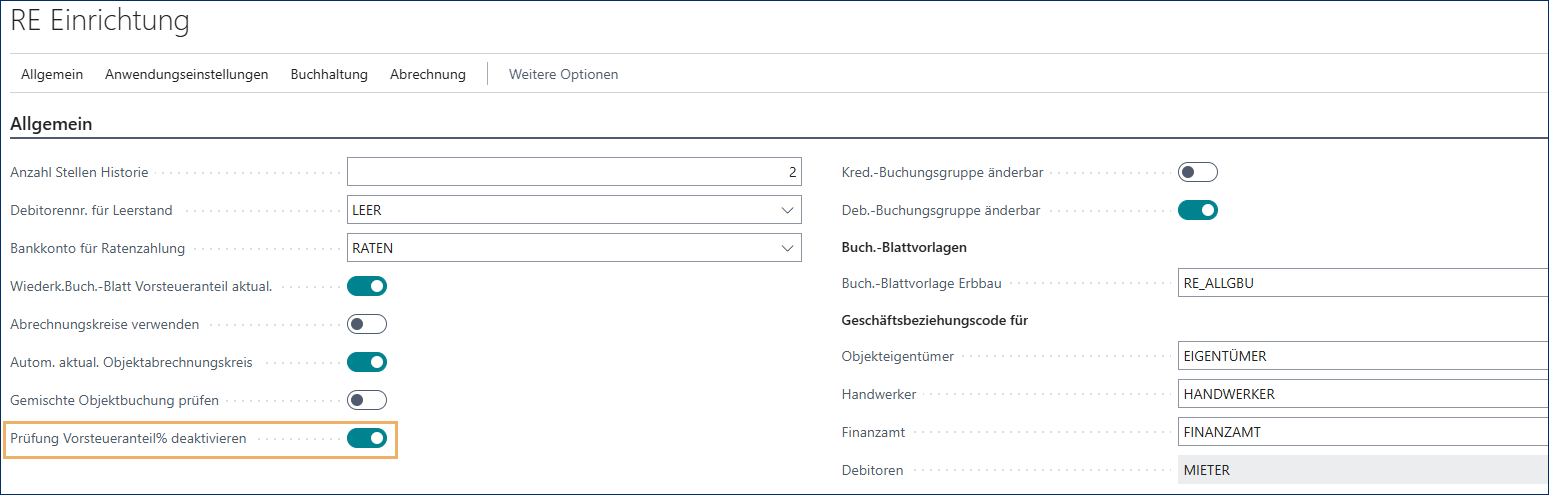The height and width of the screenshot is (495, 1549).
Task: Select the Buchhaltung menu item
Action: click(329, 74)
